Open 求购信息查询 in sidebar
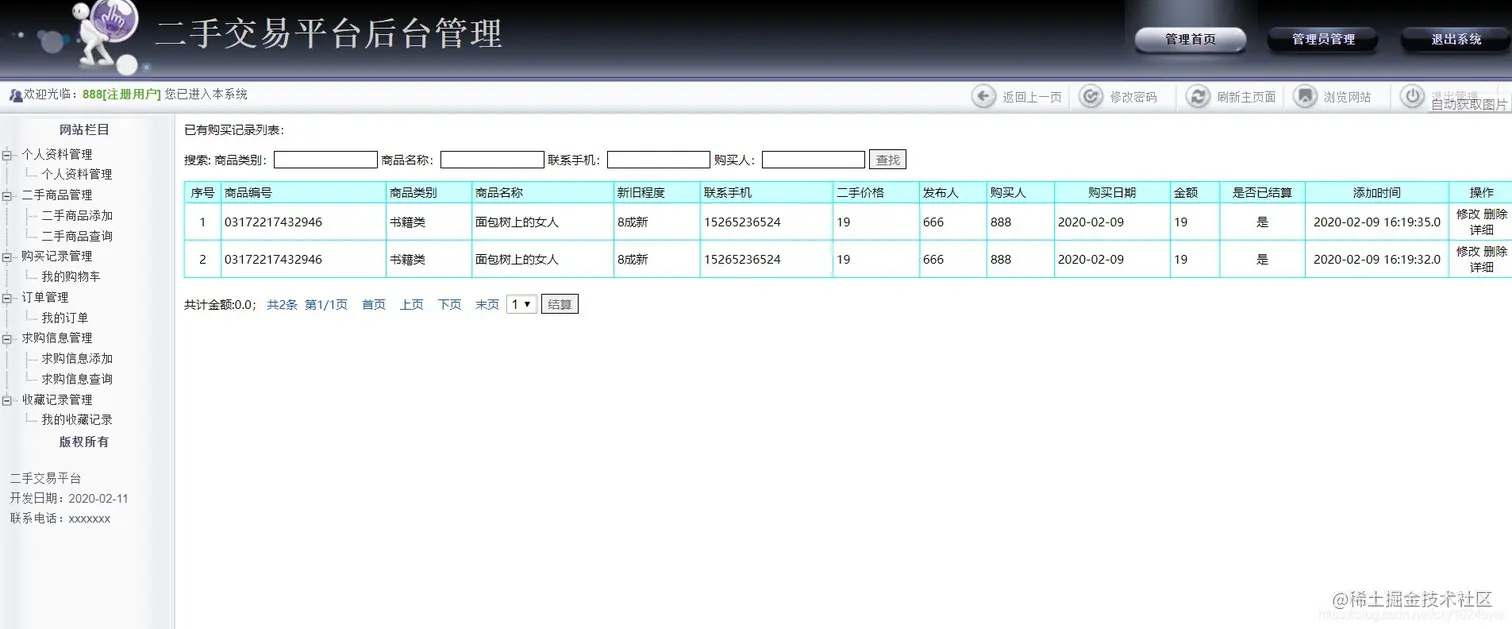 pos(77,379)
